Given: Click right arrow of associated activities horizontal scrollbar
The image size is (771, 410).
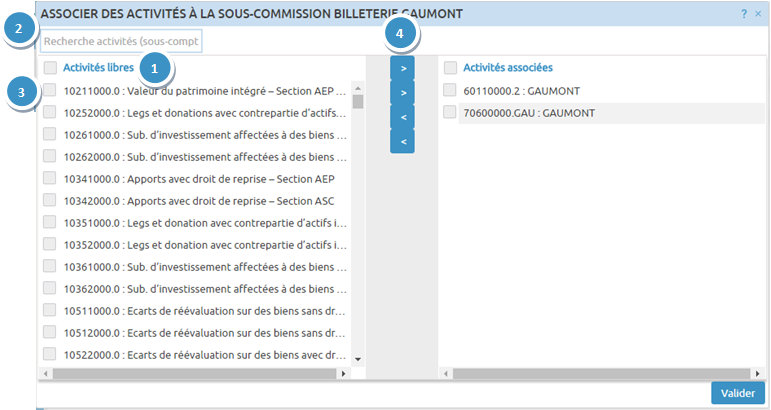Looking at the screenshot, I should 757,374.
